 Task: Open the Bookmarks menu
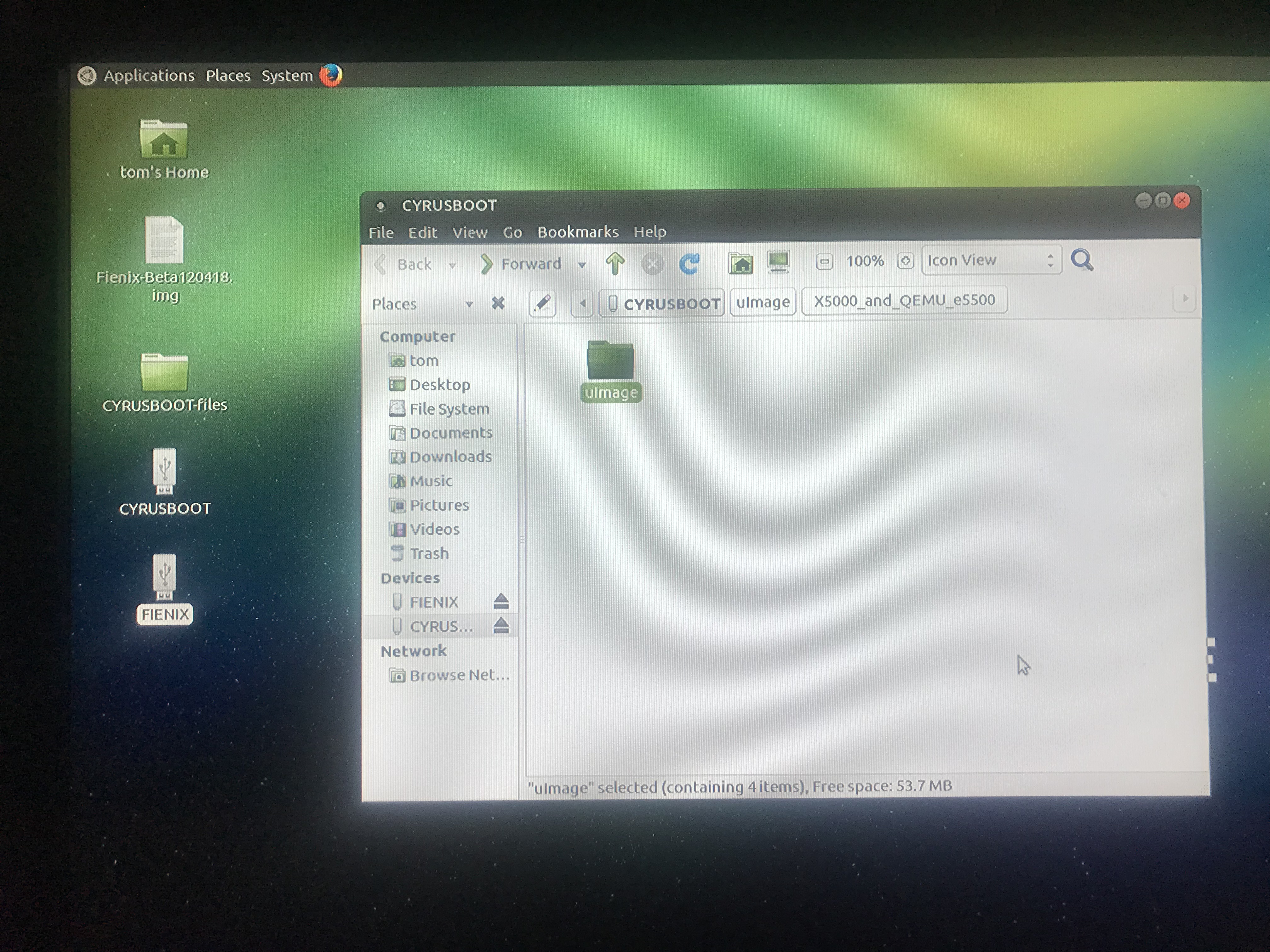tap(578, 232)
